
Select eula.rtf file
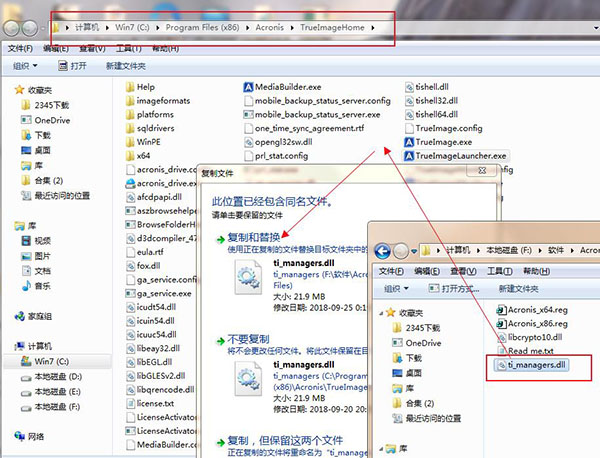[145, 252]
